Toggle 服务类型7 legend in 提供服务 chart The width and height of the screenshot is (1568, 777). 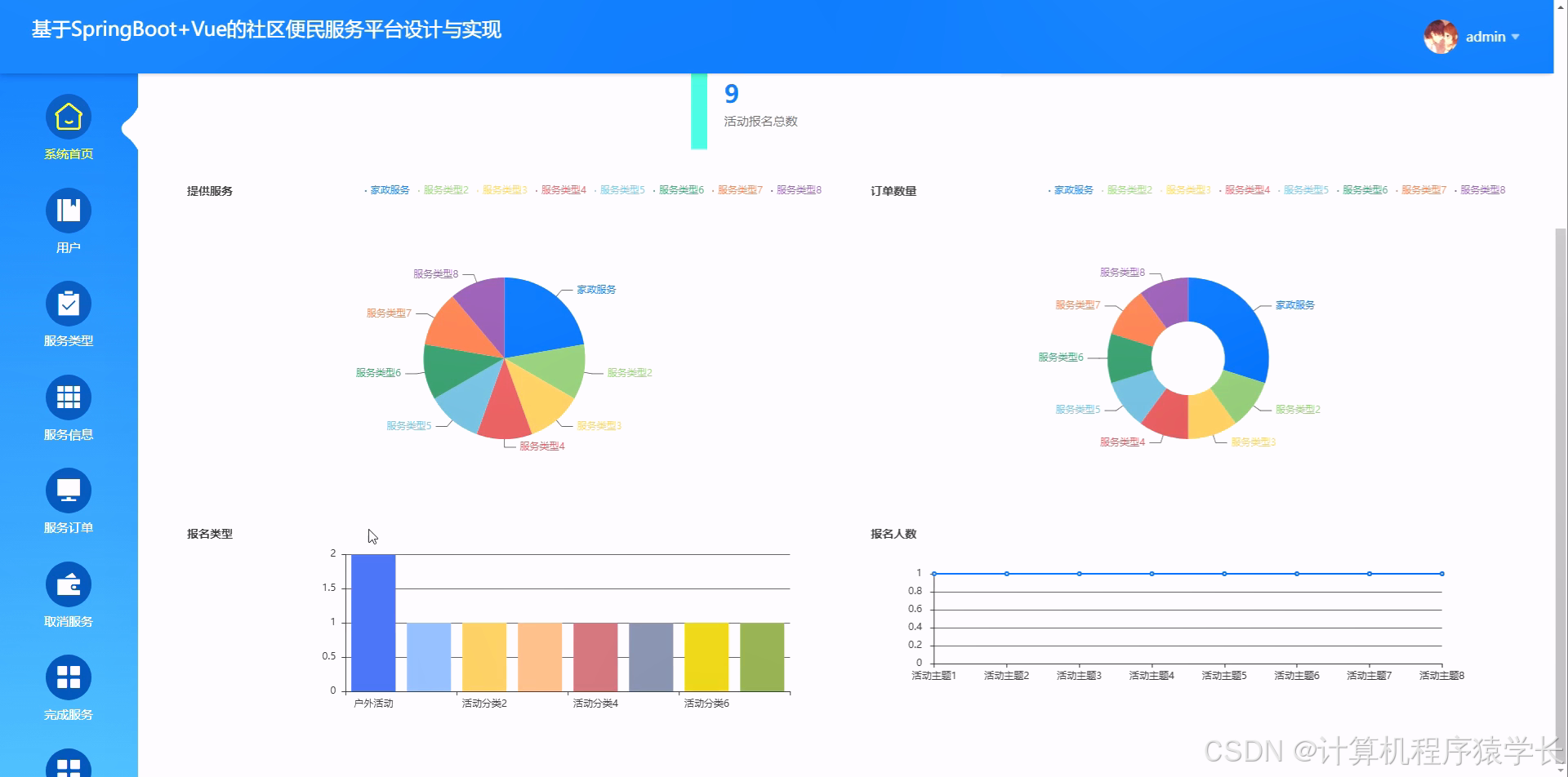tap(737, 190)
